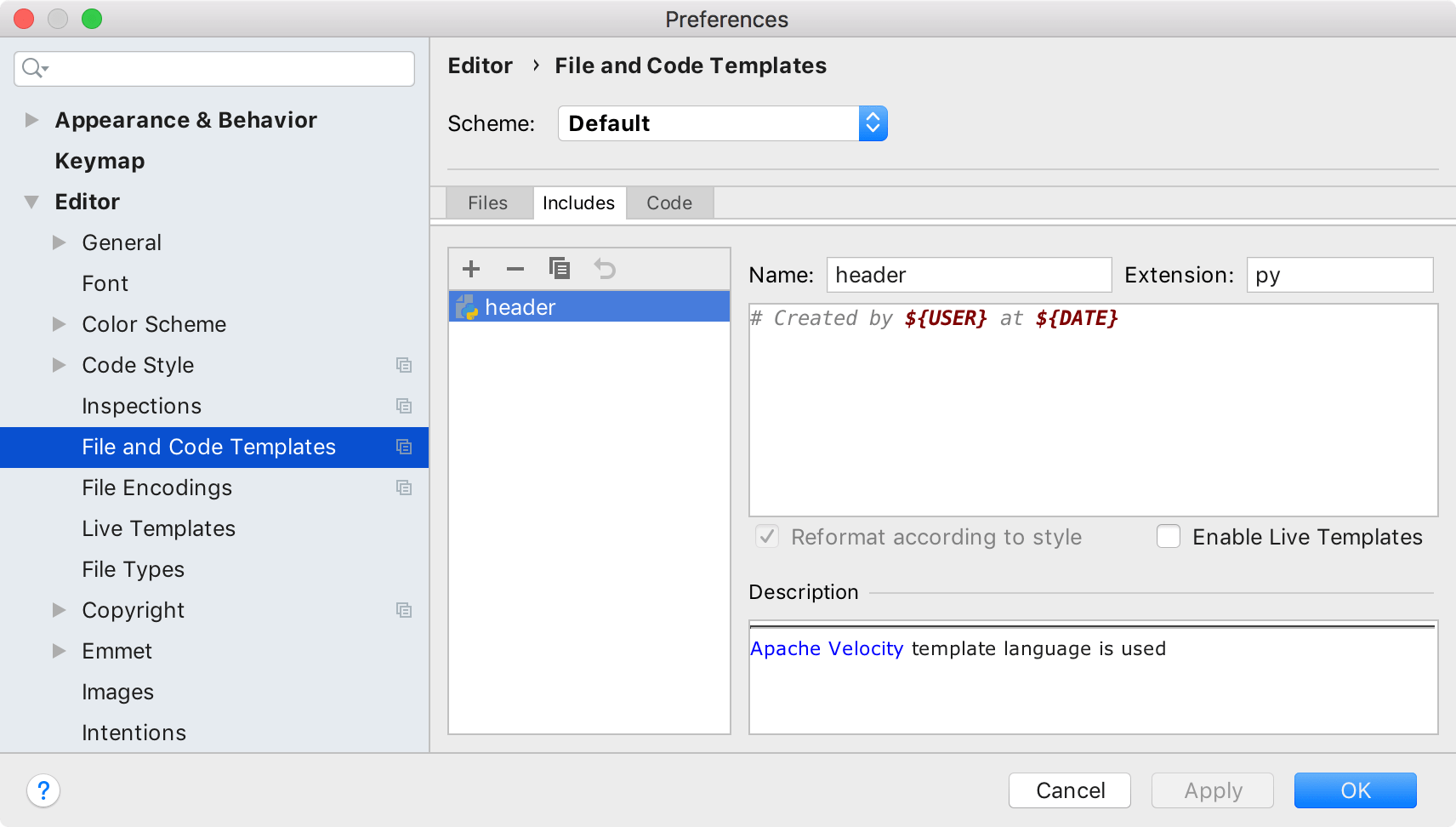Expand Appearance & Behavior section

pyautogui.click(x=31, y=120)
